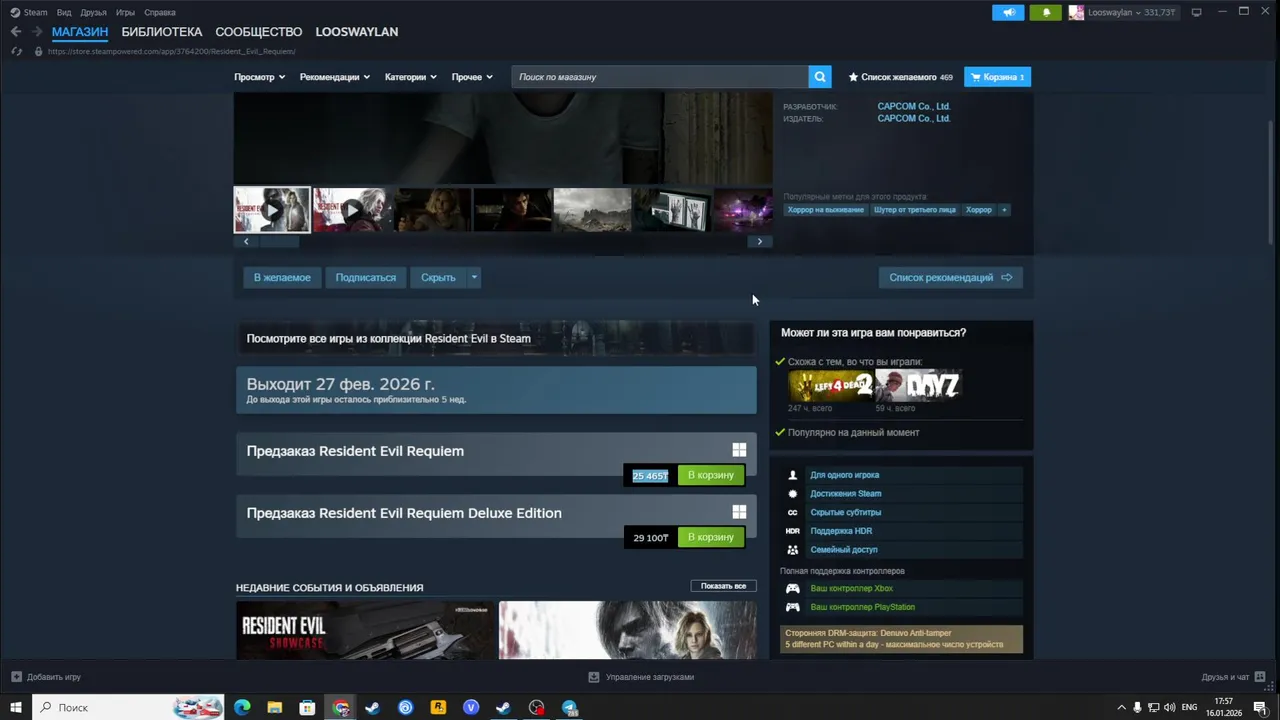
Task: Select the landscape screenshot thumbnail
Action: coord(592,210)
